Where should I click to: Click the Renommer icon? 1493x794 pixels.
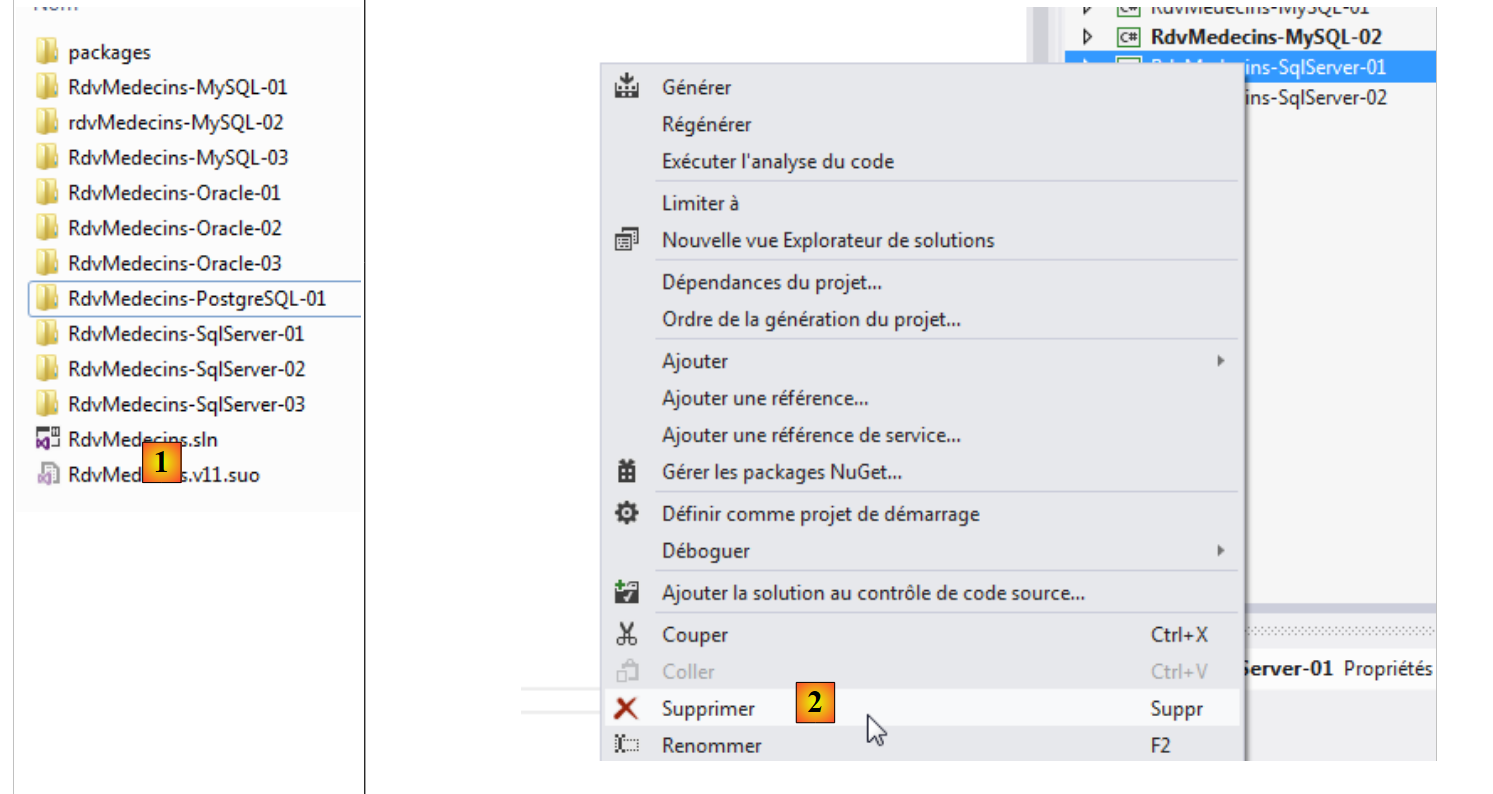click(x=627, y=745)
